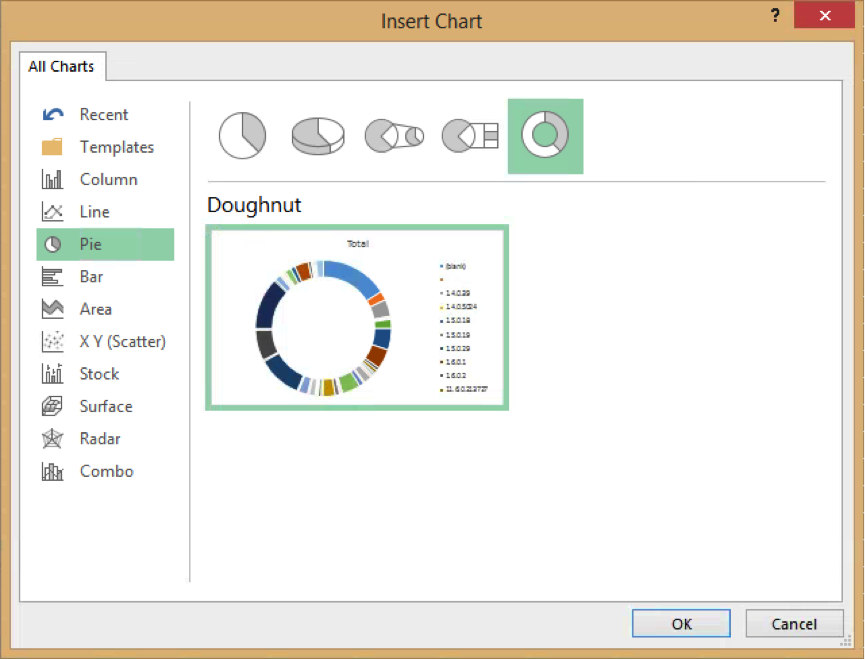This screenshot has height=660, width=865.
Task: Choose the Combo chart category
Action: (x=106, y=471)
